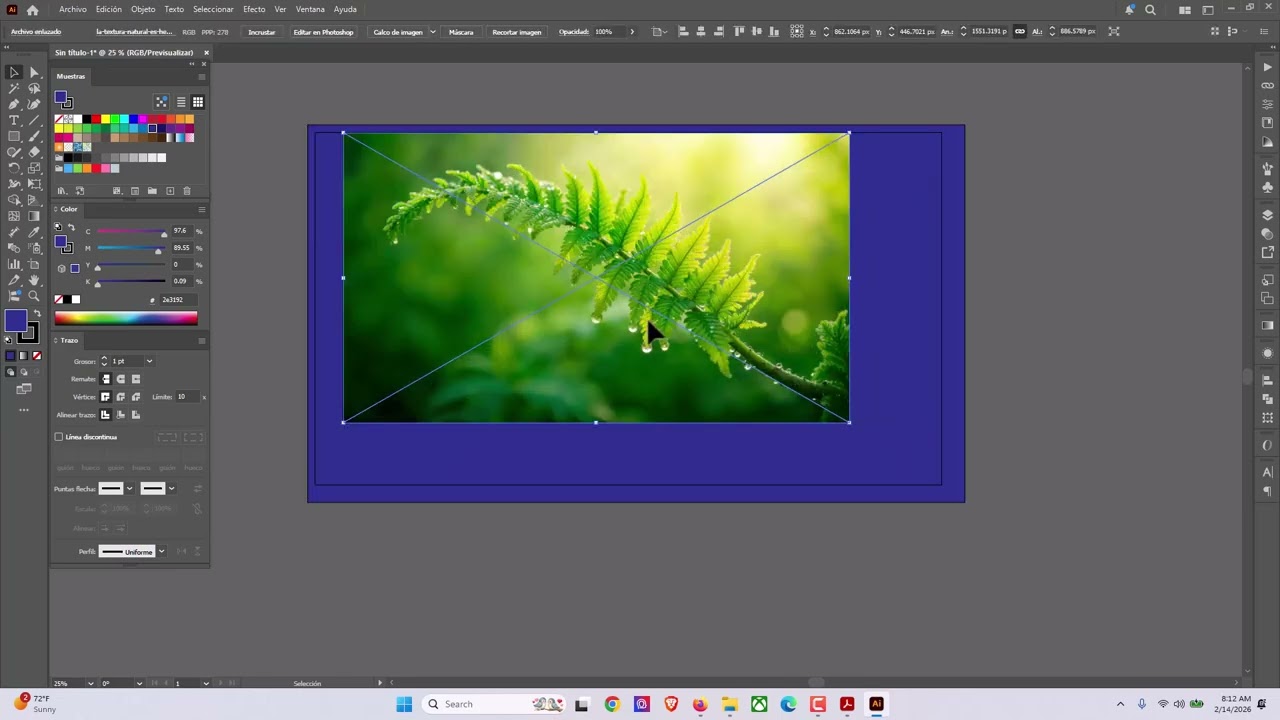Image resolution: width=1280 pixels, height=720 pixels.
Task: Collapse the Color panel
Action: pyautogui.click(x=57, y=209)
